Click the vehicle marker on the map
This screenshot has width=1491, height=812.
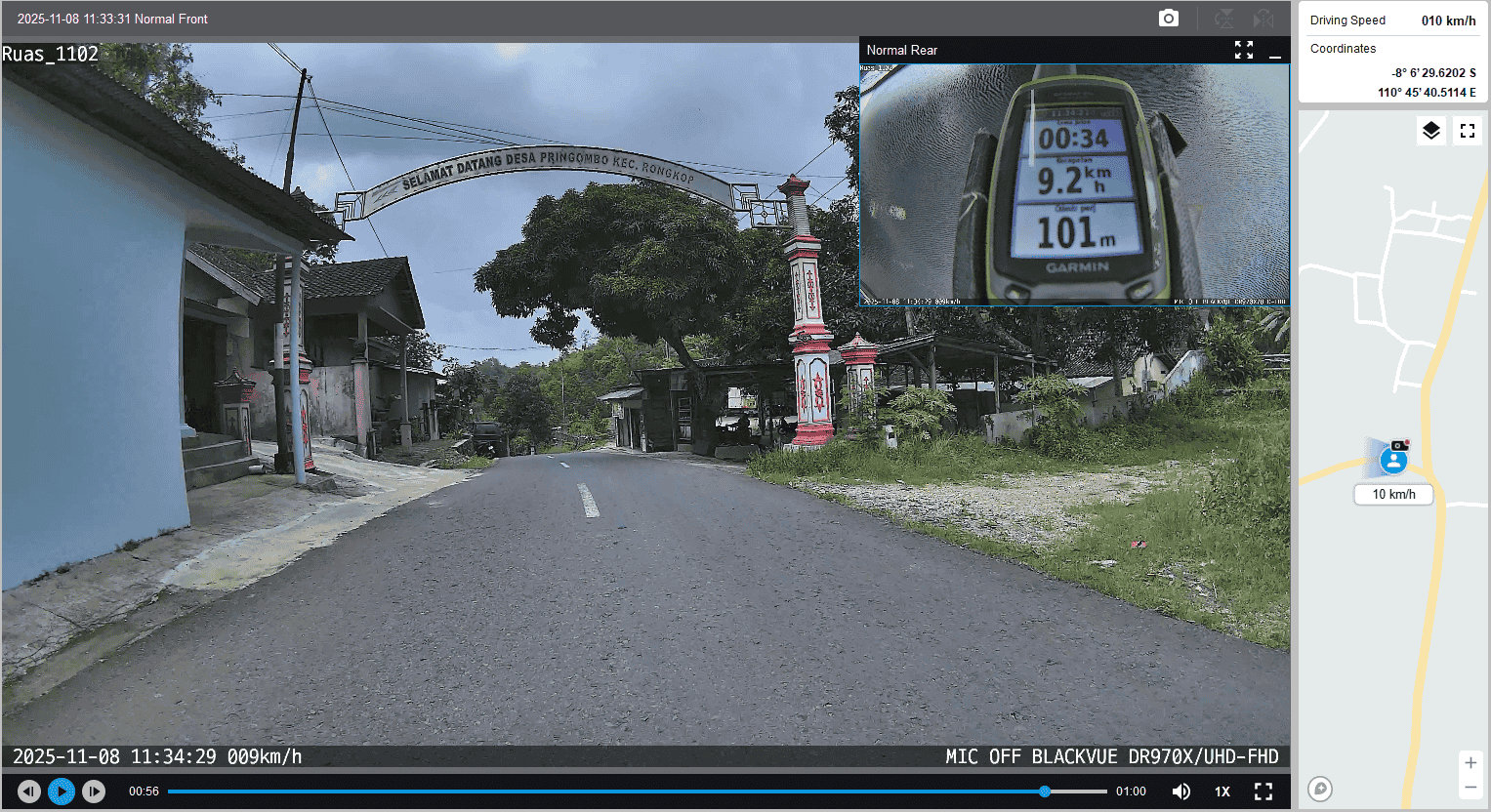pyautogui.click(x=1393, y=460)
